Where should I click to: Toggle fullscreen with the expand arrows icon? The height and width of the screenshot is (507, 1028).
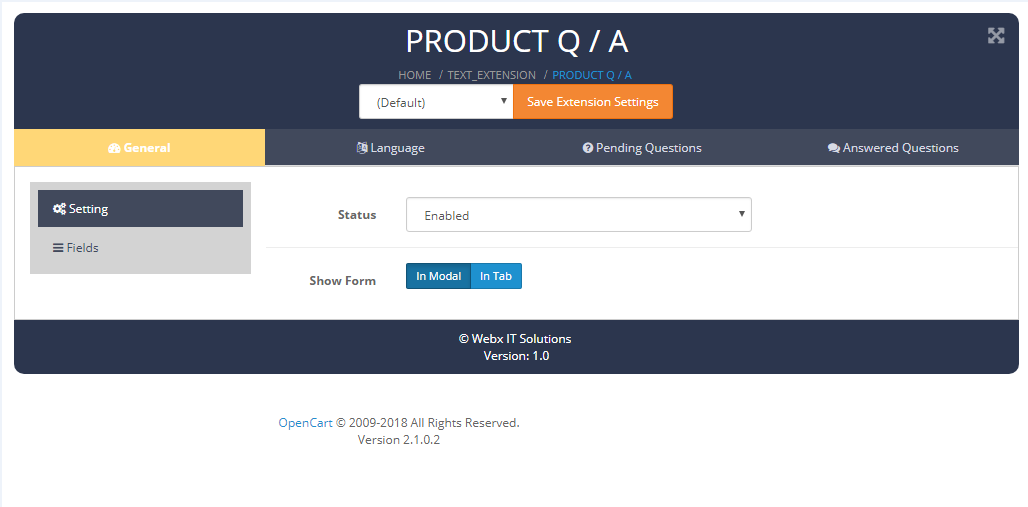996,36
